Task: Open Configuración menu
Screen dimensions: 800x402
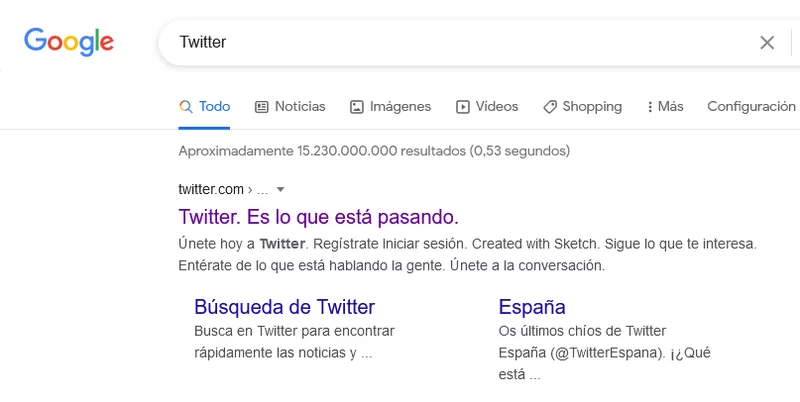Action: [751, 107]
